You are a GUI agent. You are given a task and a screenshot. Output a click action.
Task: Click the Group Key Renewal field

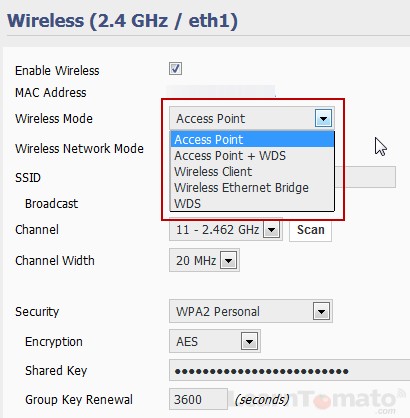[198, 399]
